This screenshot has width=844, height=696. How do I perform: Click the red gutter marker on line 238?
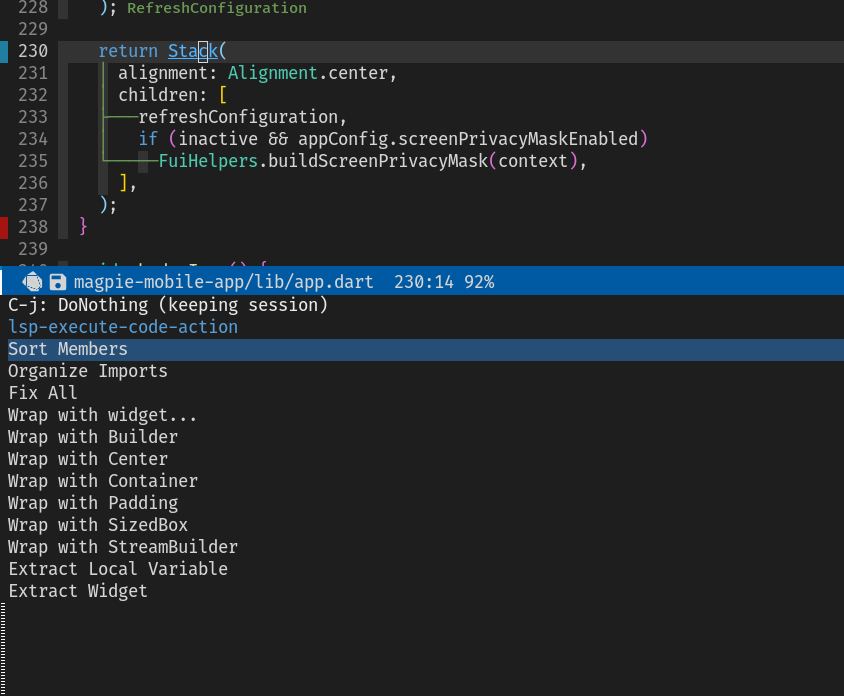(4, 227)
